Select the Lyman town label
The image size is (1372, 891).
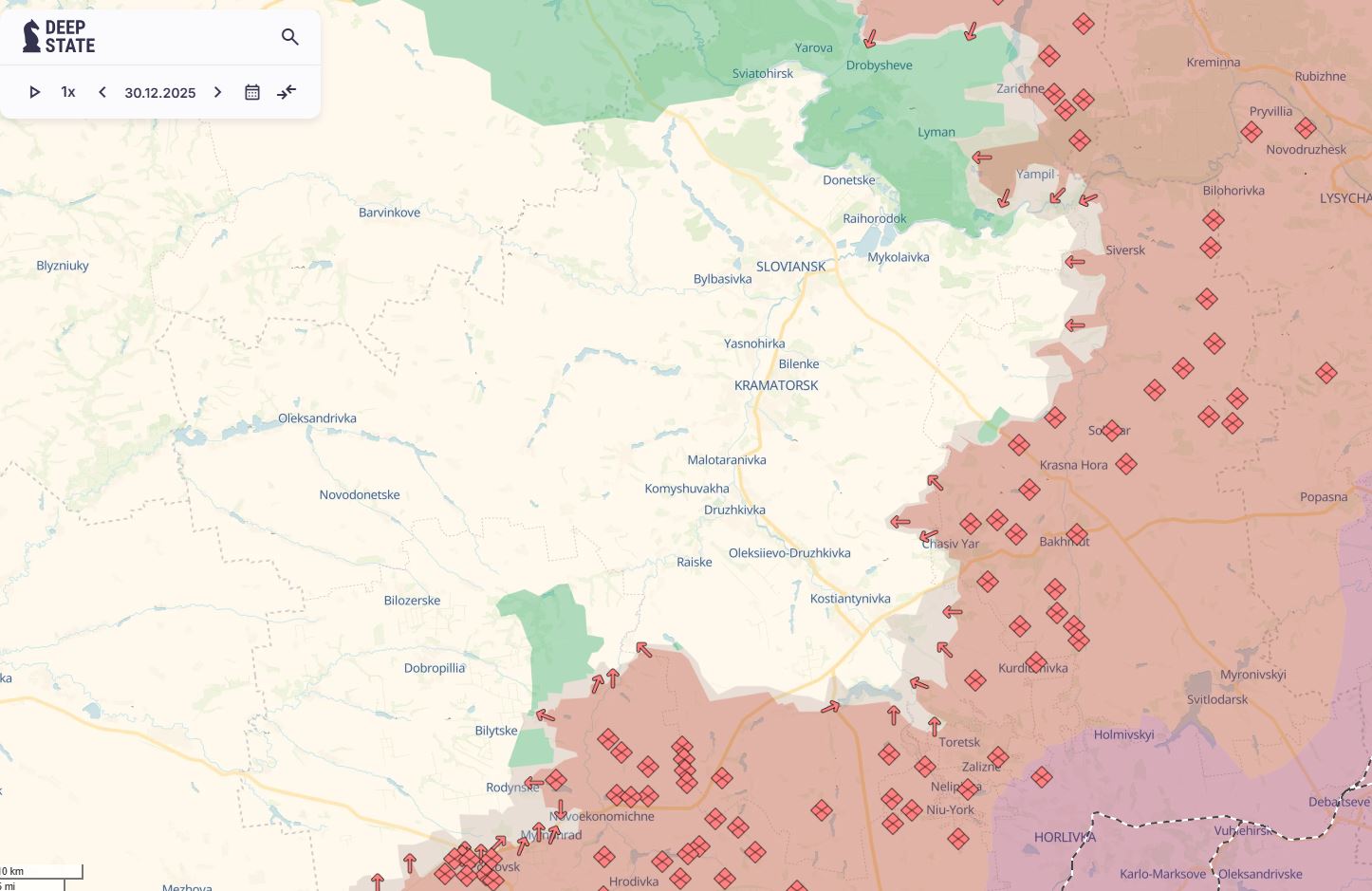click(936, 132)
